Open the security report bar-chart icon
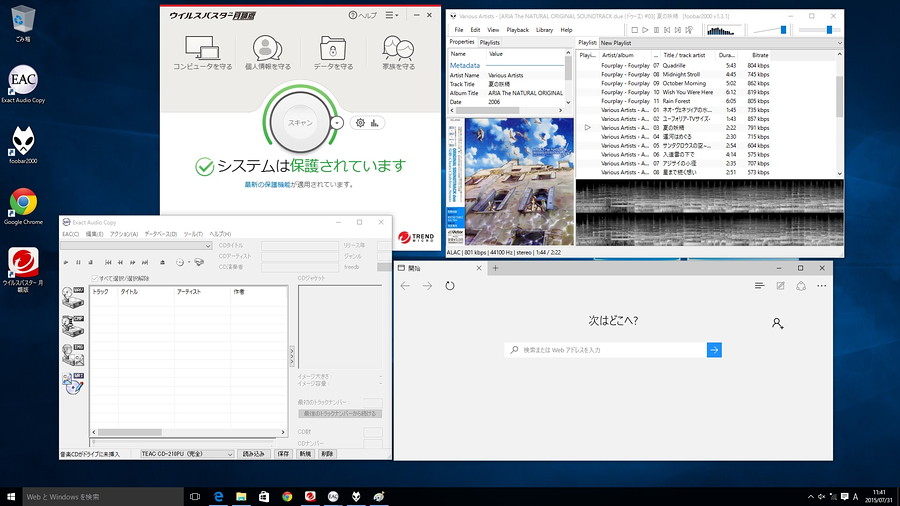 (x=375, y=123)
